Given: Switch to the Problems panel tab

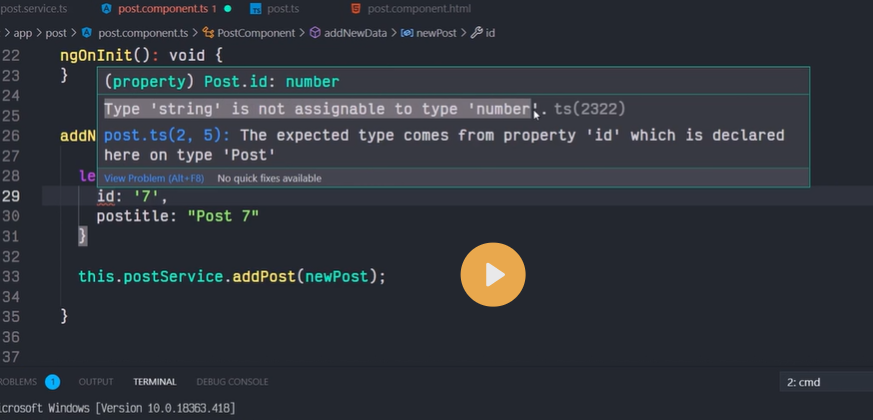Looking at the screenshot, I should 18,382.
